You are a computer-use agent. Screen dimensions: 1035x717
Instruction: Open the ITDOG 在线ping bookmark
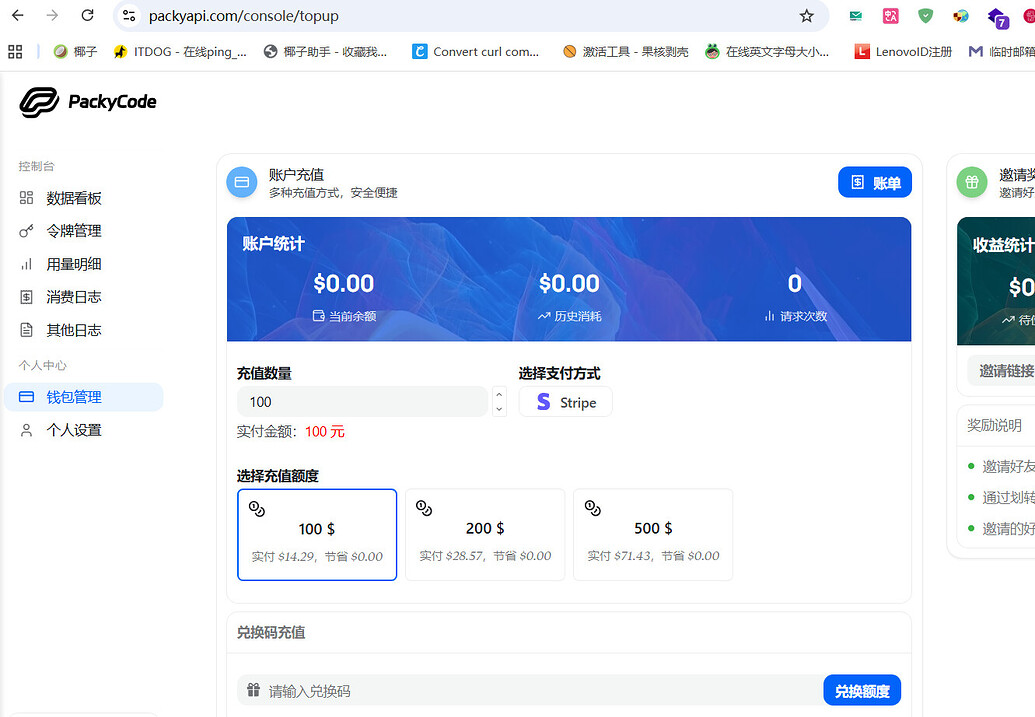180,51
